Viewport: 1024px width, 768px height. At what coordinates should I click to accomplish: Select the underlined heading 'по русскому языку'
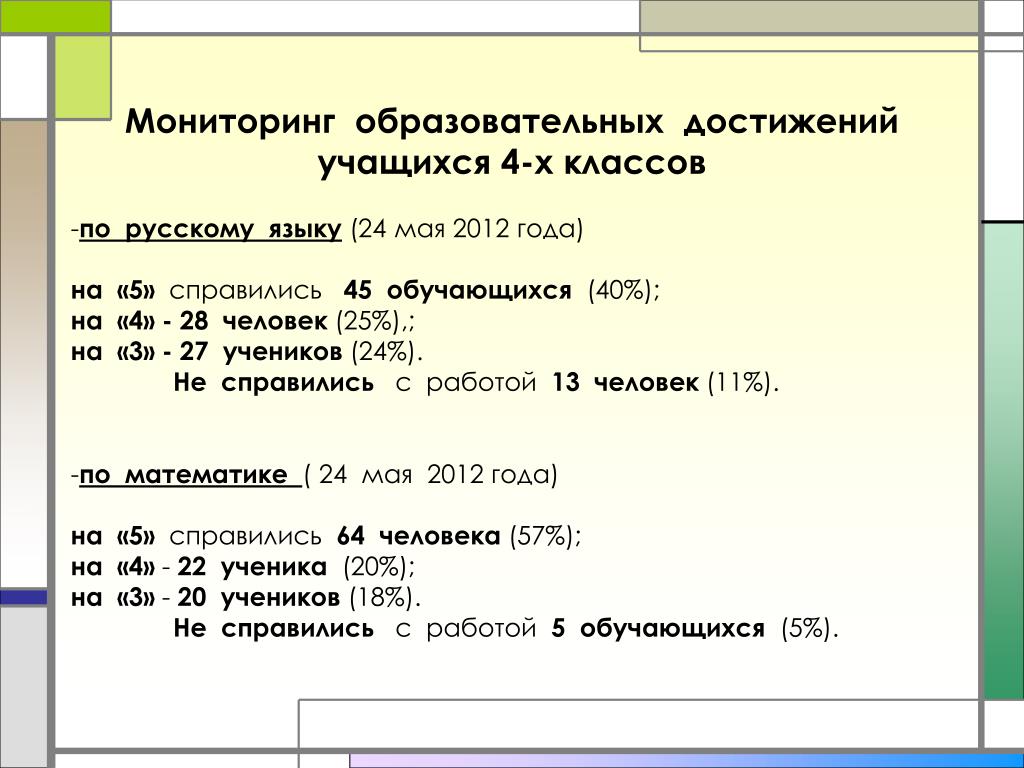[x=210, y=230]
